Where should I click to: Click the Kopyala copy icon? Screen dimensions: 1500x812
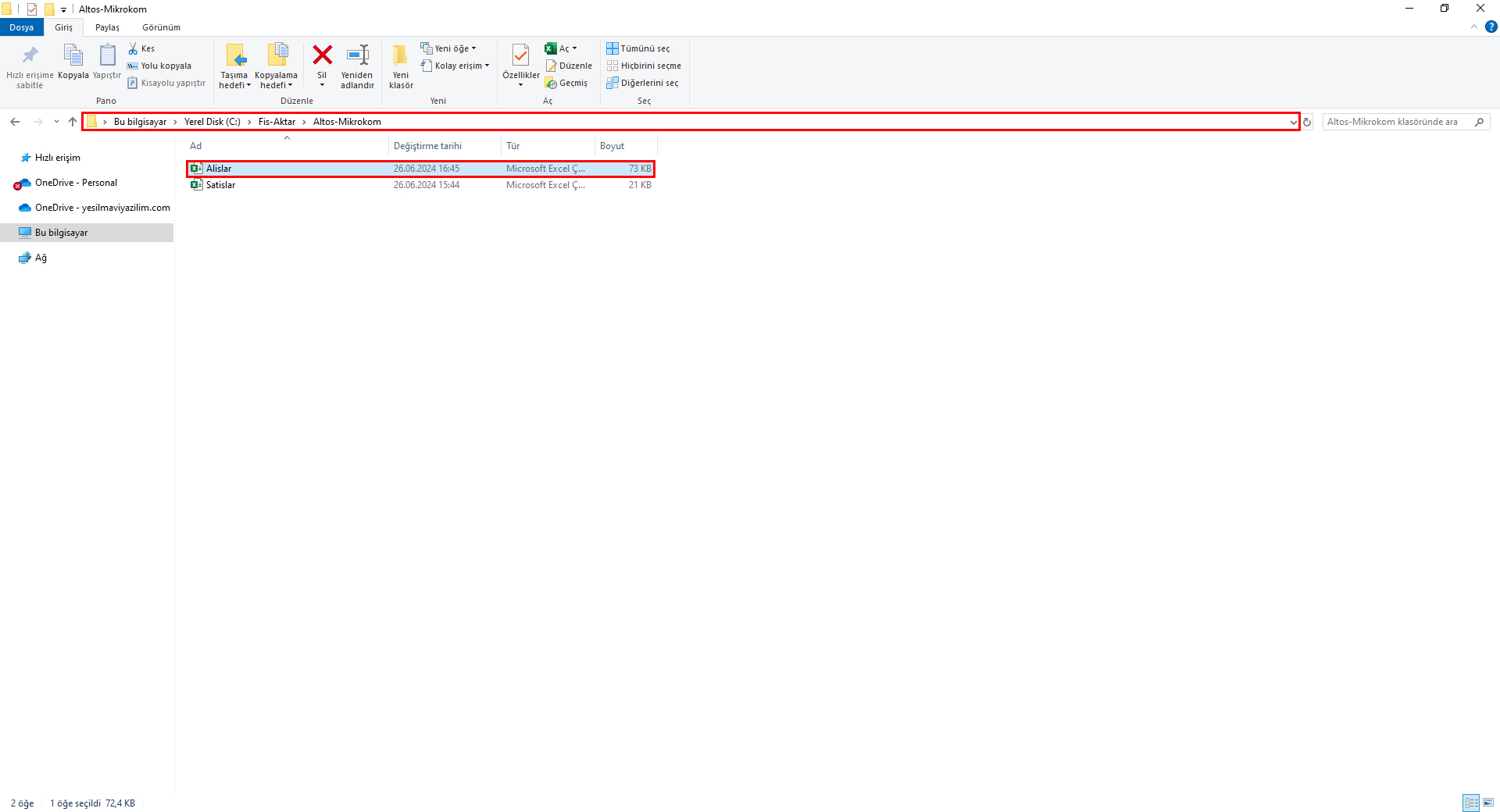[73, 55]
